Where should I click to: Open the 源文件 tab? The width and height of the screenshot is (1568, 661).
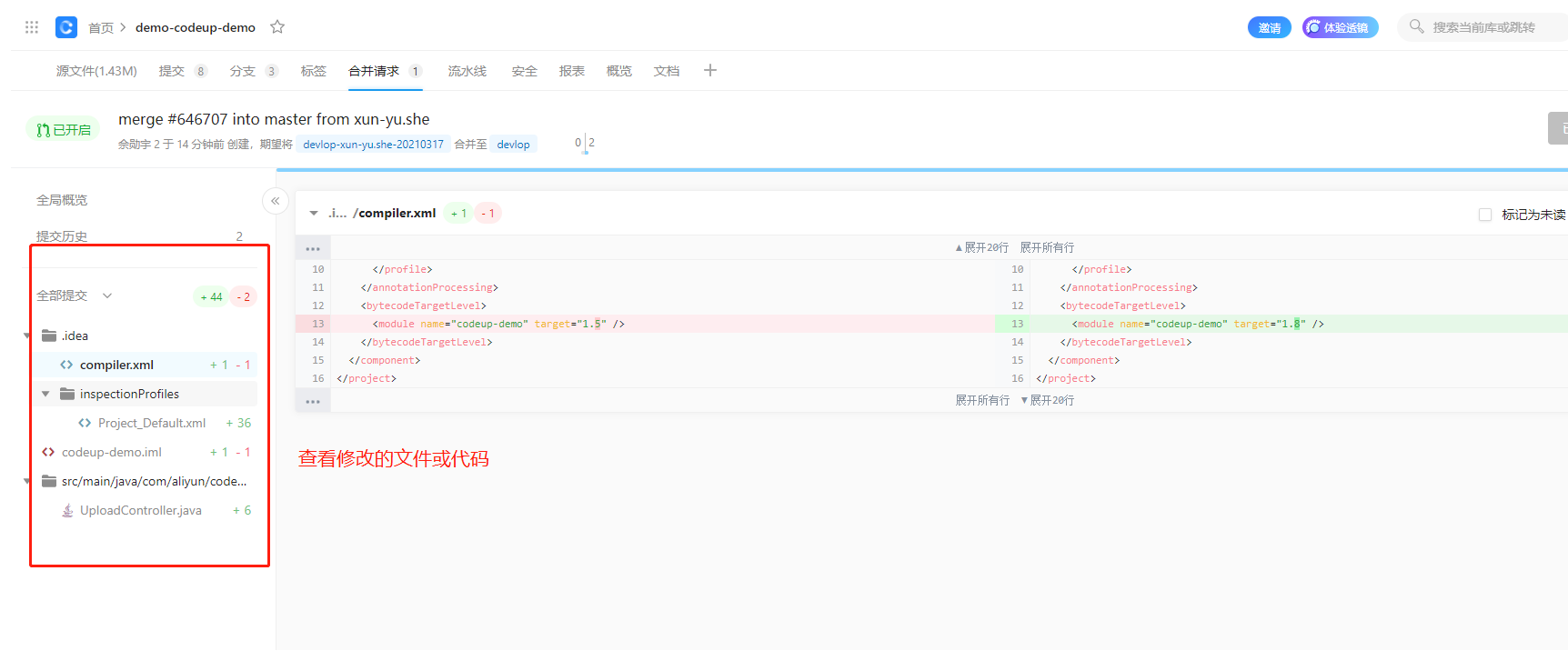[96, 71]
